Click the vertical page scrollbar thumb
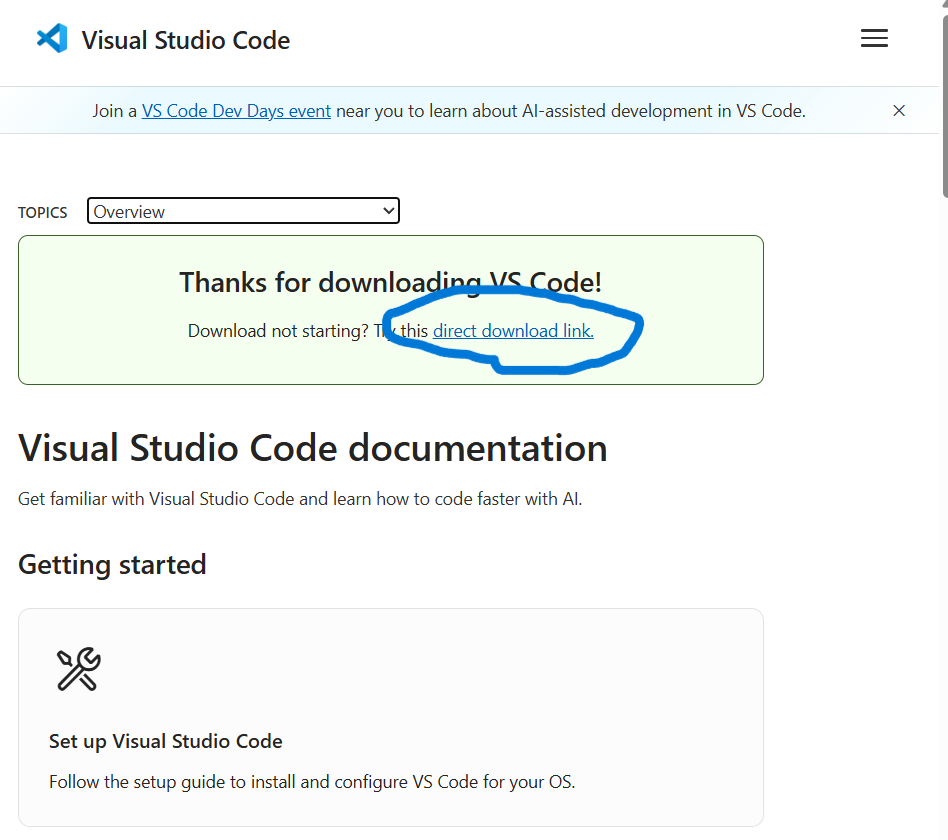This screenshot has width=948, height=840. [x=943, y=100]
